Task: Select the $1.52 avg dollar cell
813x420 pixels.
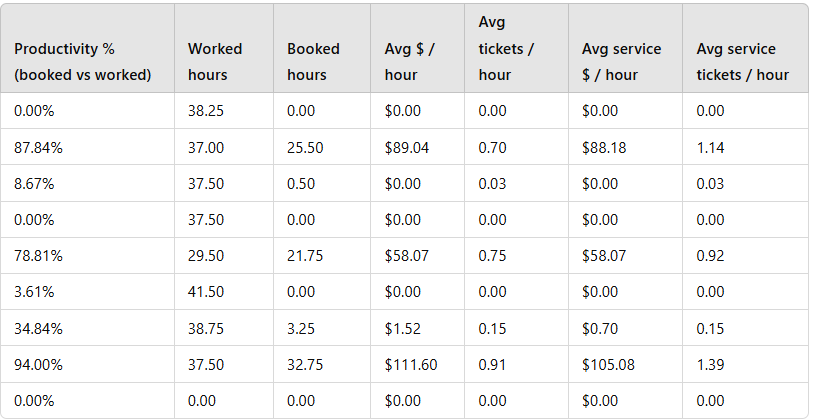Action: [x=417, y=328]
